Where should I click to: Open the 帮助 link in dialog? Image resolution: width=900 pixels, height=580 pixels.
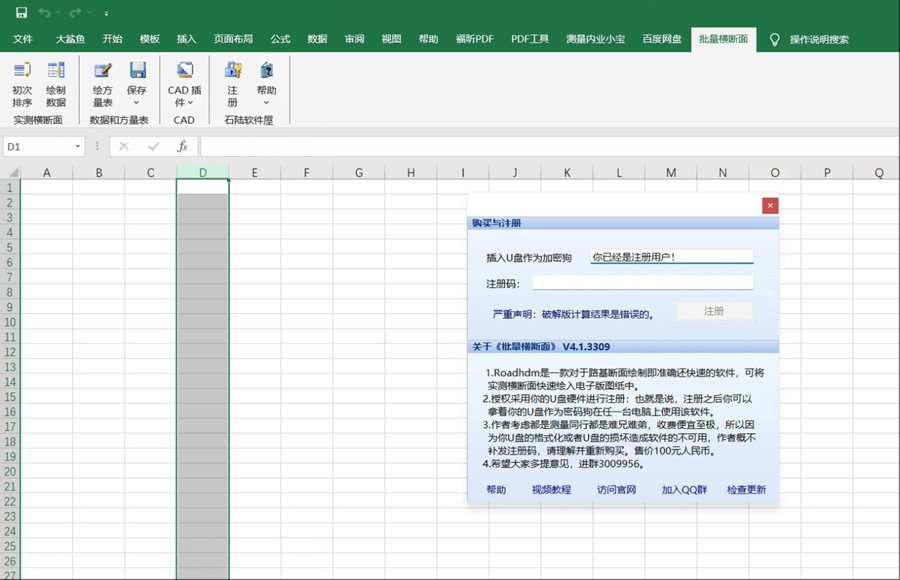(x=496, y=489)
